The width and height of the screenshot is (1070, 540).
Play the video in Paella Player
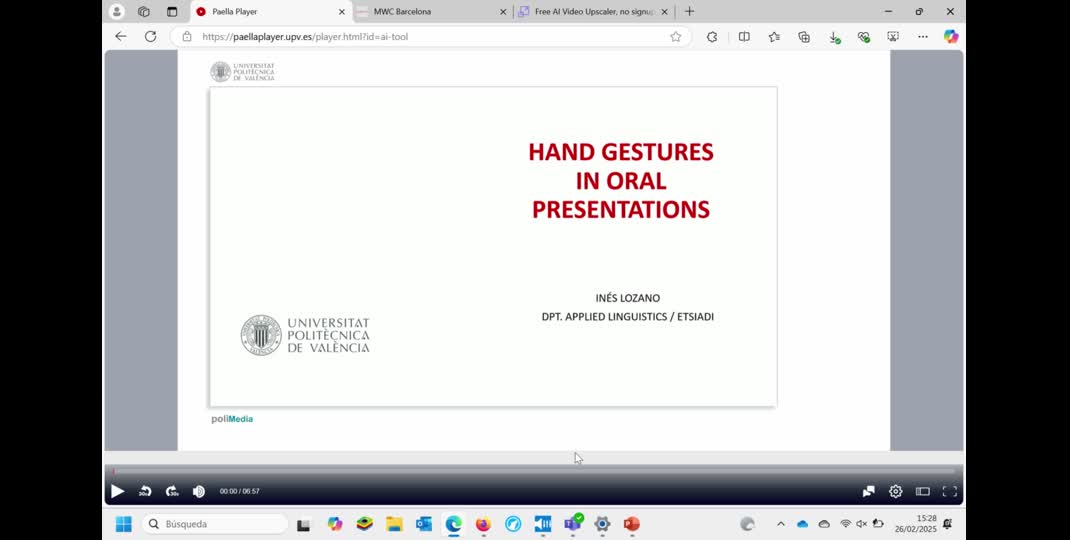coord(117,491)
